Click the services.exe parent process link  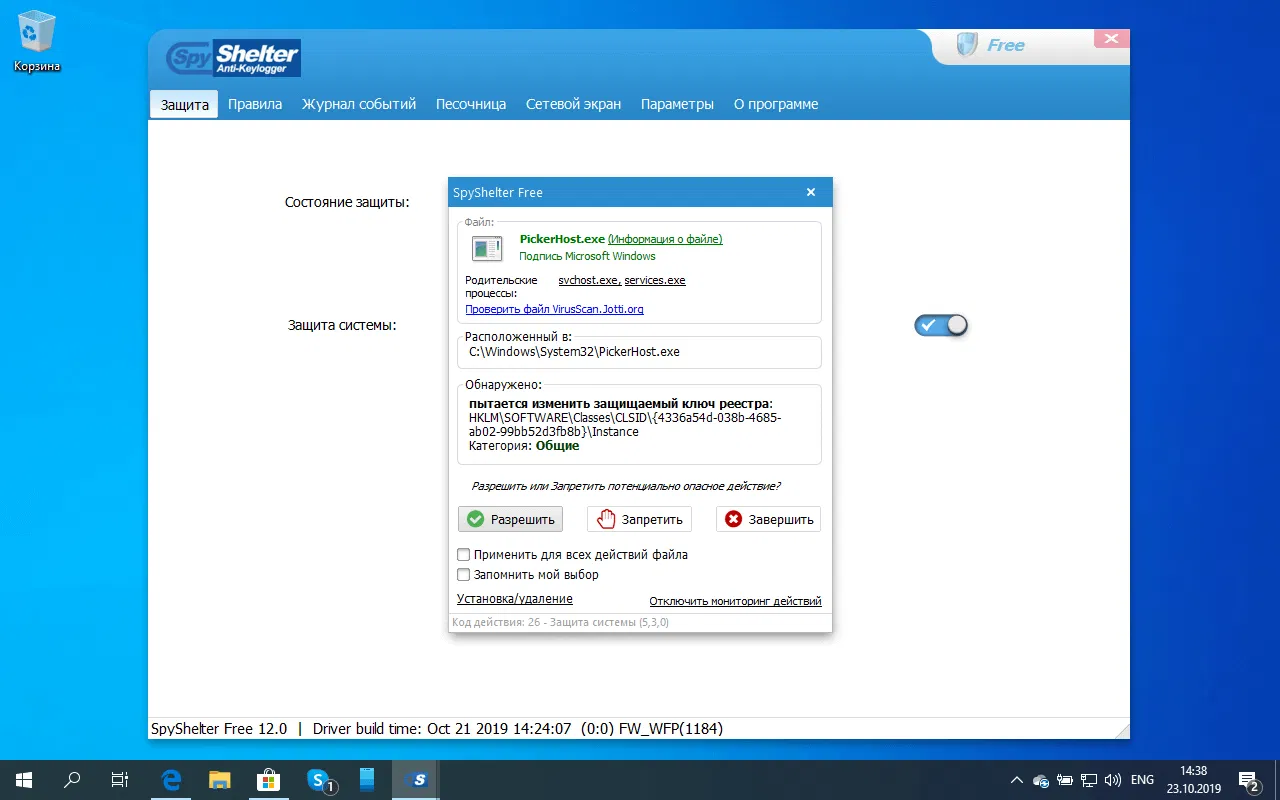pyautogui.click(x=655, y=281)
